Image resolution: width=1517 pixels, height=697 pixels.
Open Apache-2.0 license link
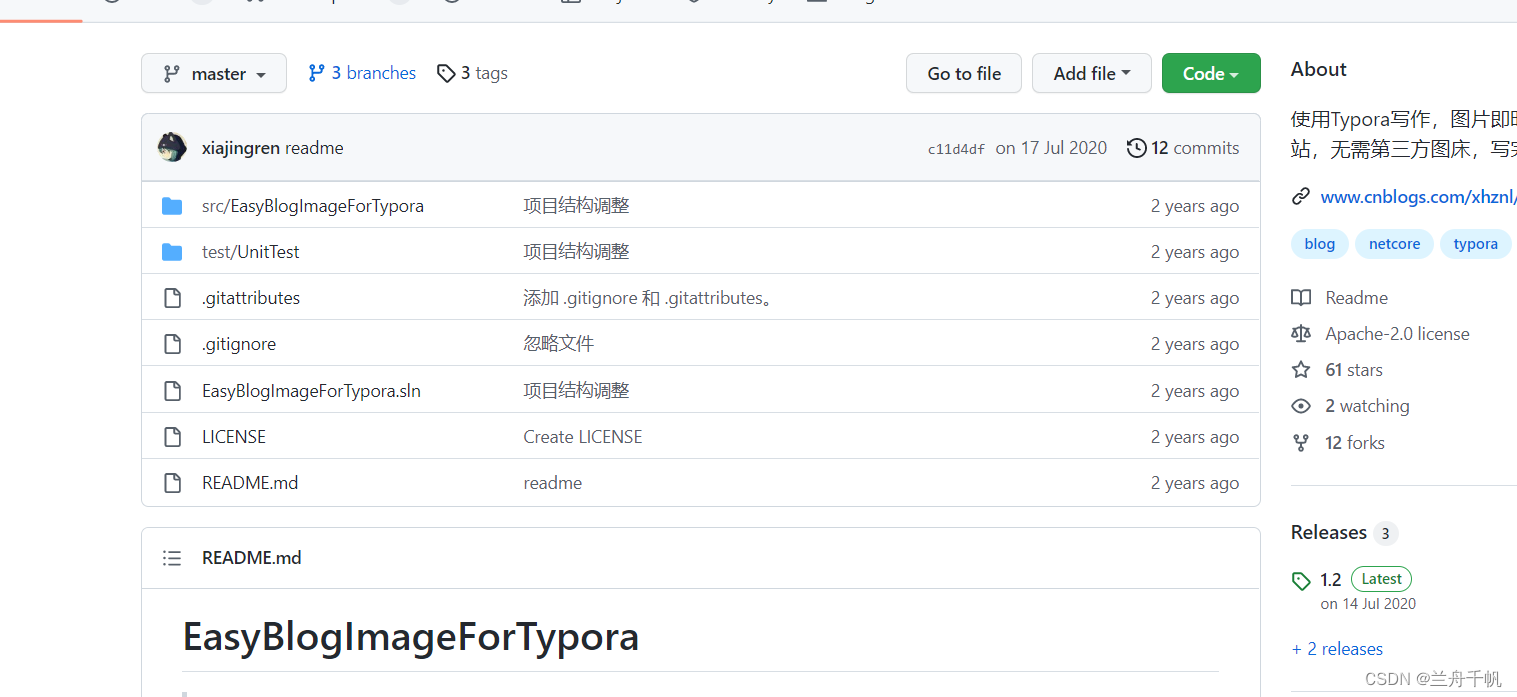point(1397,334)
